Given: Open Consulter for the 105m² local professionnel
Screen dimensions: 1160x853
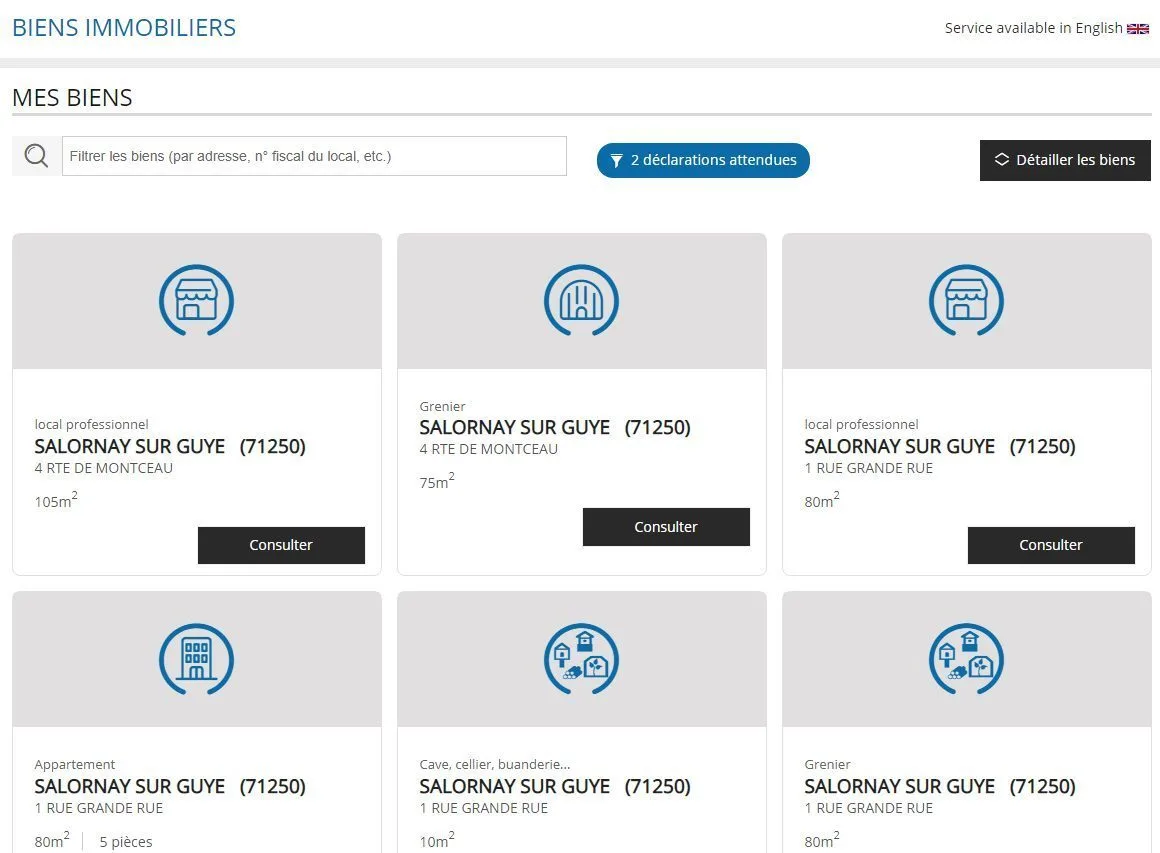Looking at the screenshot, I should (281, 545).
